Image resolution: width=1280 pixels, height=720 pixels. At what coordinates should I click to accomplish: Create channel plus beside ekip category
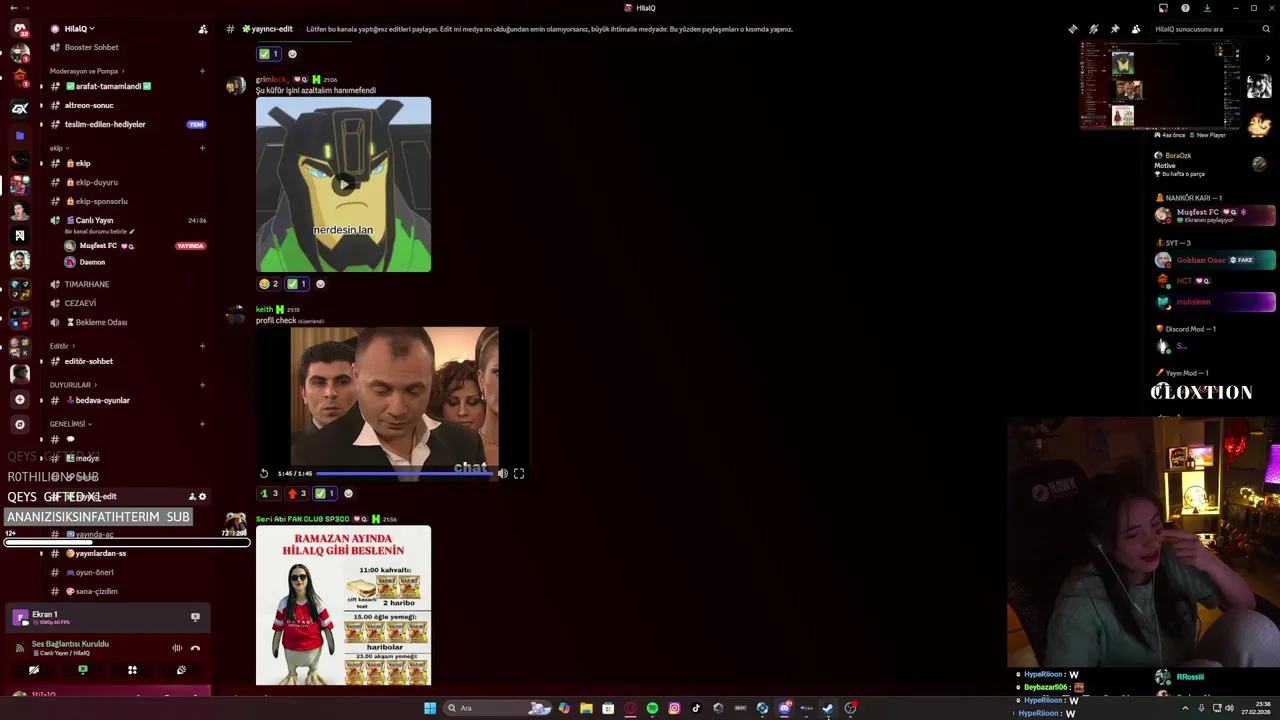(x=202, y=148)
